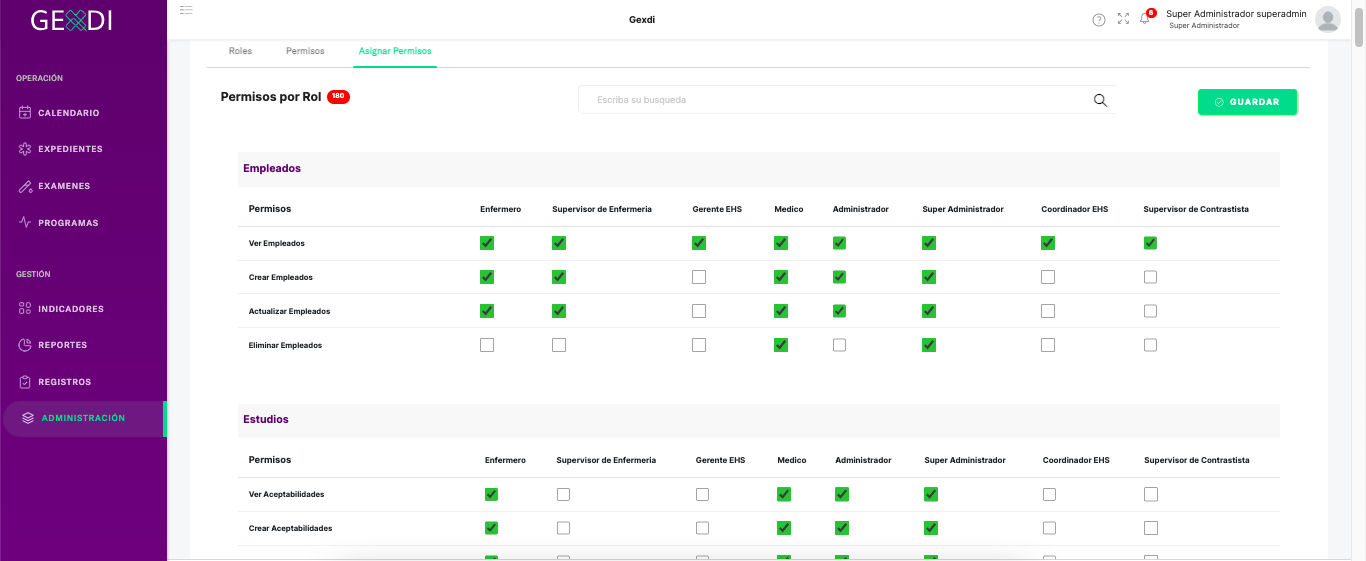Click 'Super Administrador superadmin' user name

(x=1236, y=14)
